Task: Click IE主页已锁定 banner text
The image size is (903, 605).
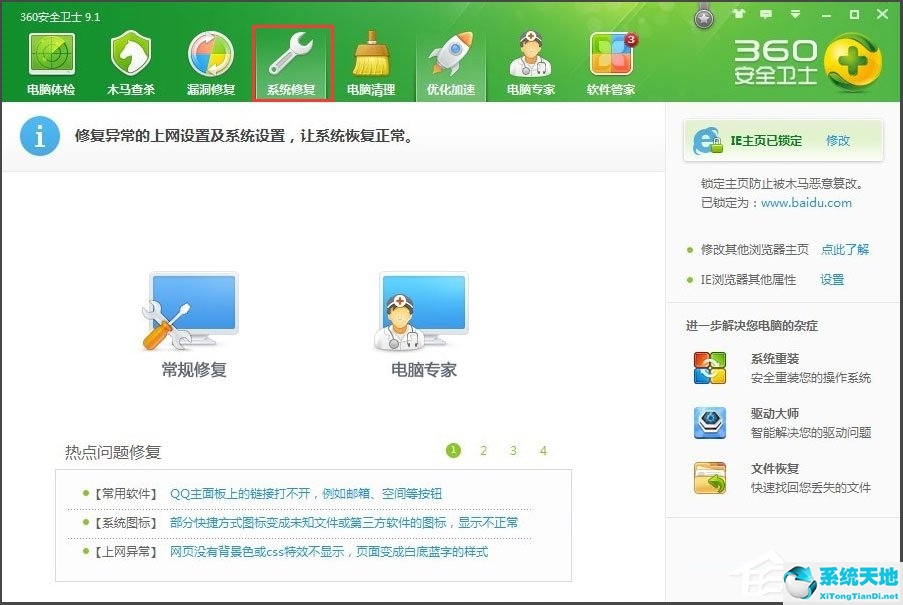Action: click(766, 140)
